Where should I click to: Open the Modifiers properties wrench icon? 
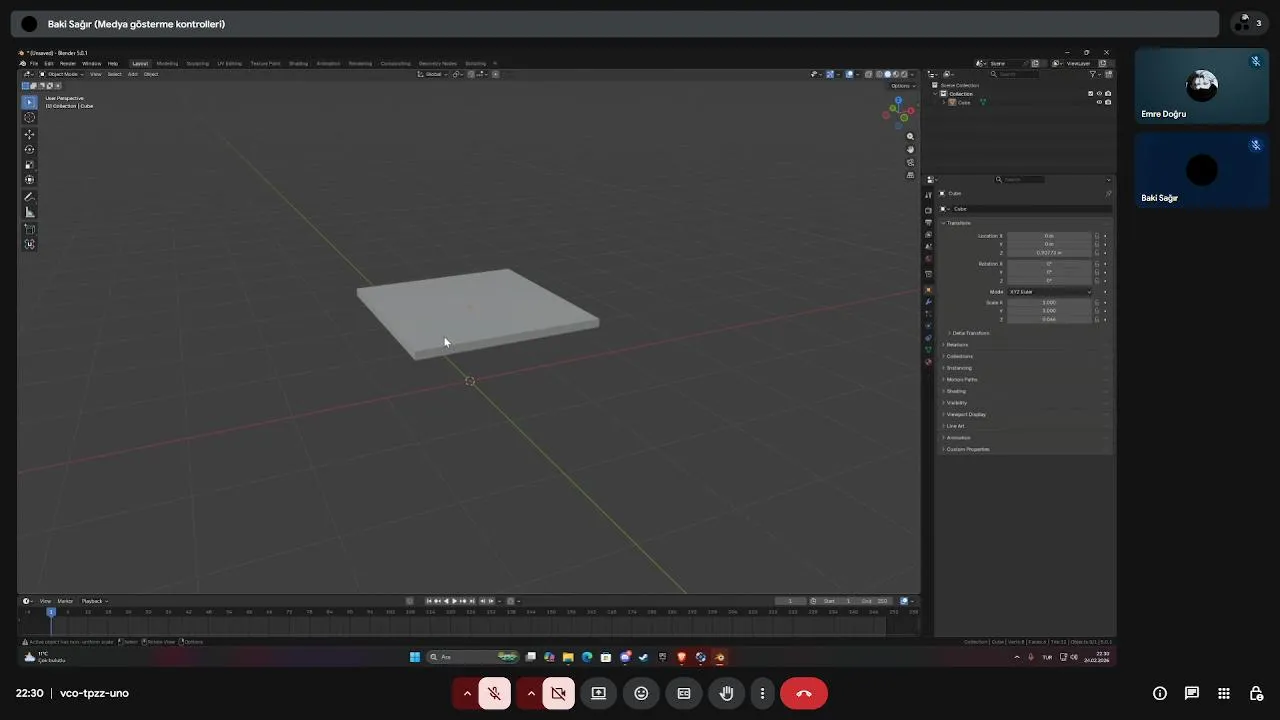[x=928, y=301]
